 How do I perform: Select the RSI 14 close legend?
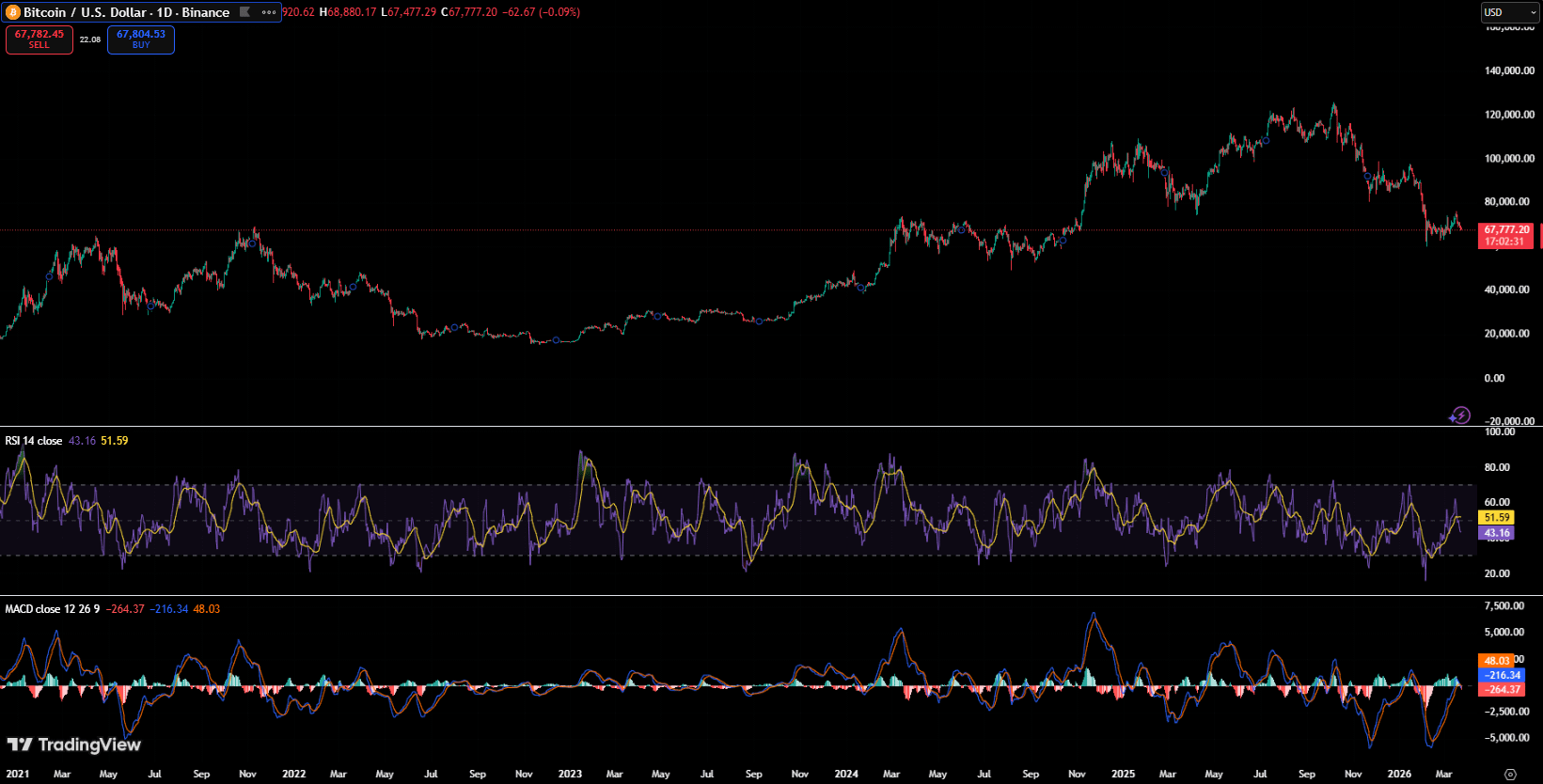coord(34,441)
